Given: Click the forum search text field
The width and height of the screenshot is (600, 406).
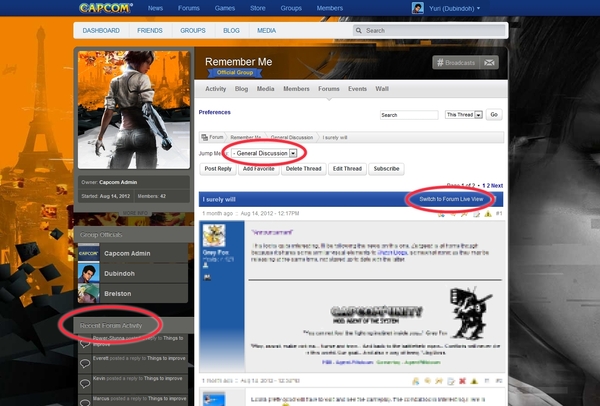Looking at the screenshot, I should [x=410, y=115].
